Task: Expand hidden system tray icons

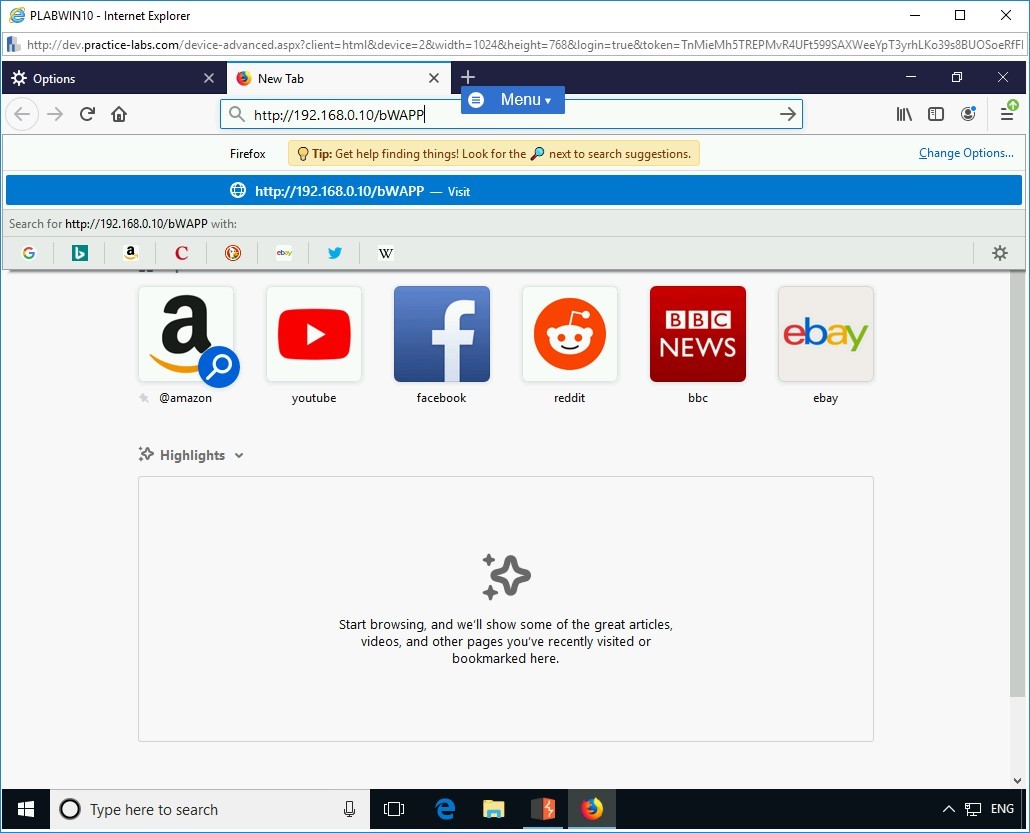Action: 948,809
